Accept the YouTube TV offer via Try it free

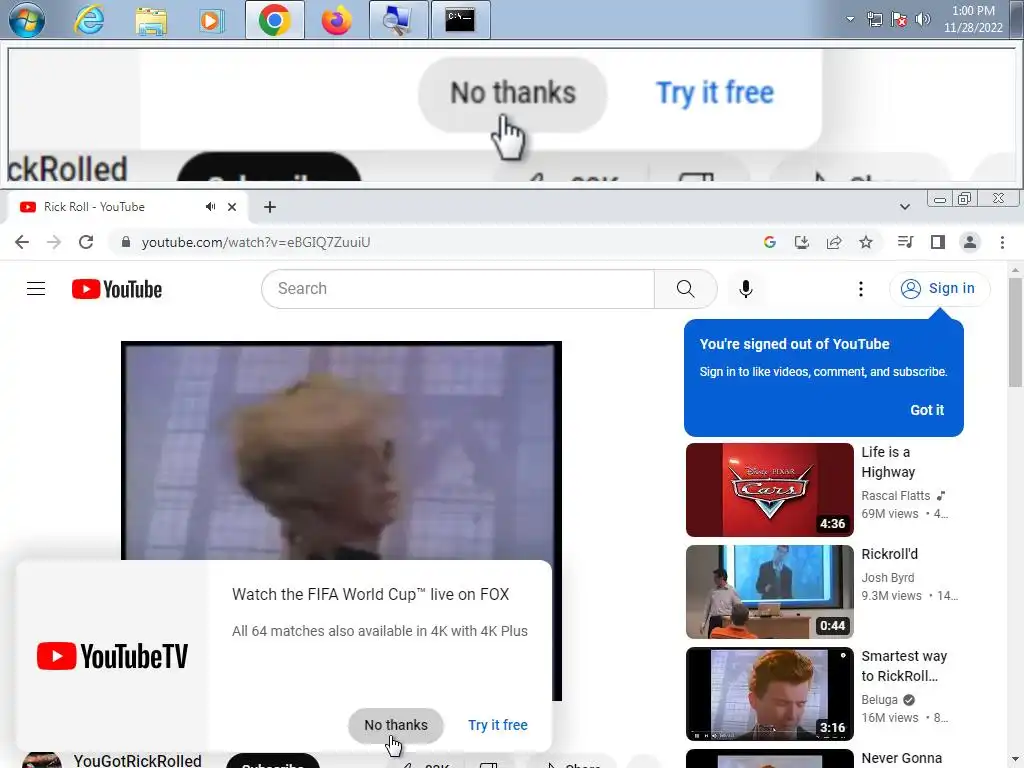coord(498,725)
